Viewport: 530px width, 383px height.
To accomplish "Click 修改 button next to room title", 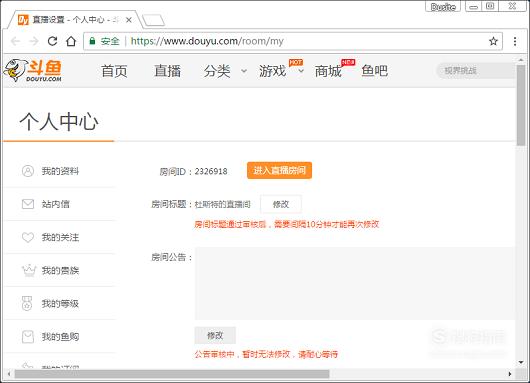I will click(281, 204).
